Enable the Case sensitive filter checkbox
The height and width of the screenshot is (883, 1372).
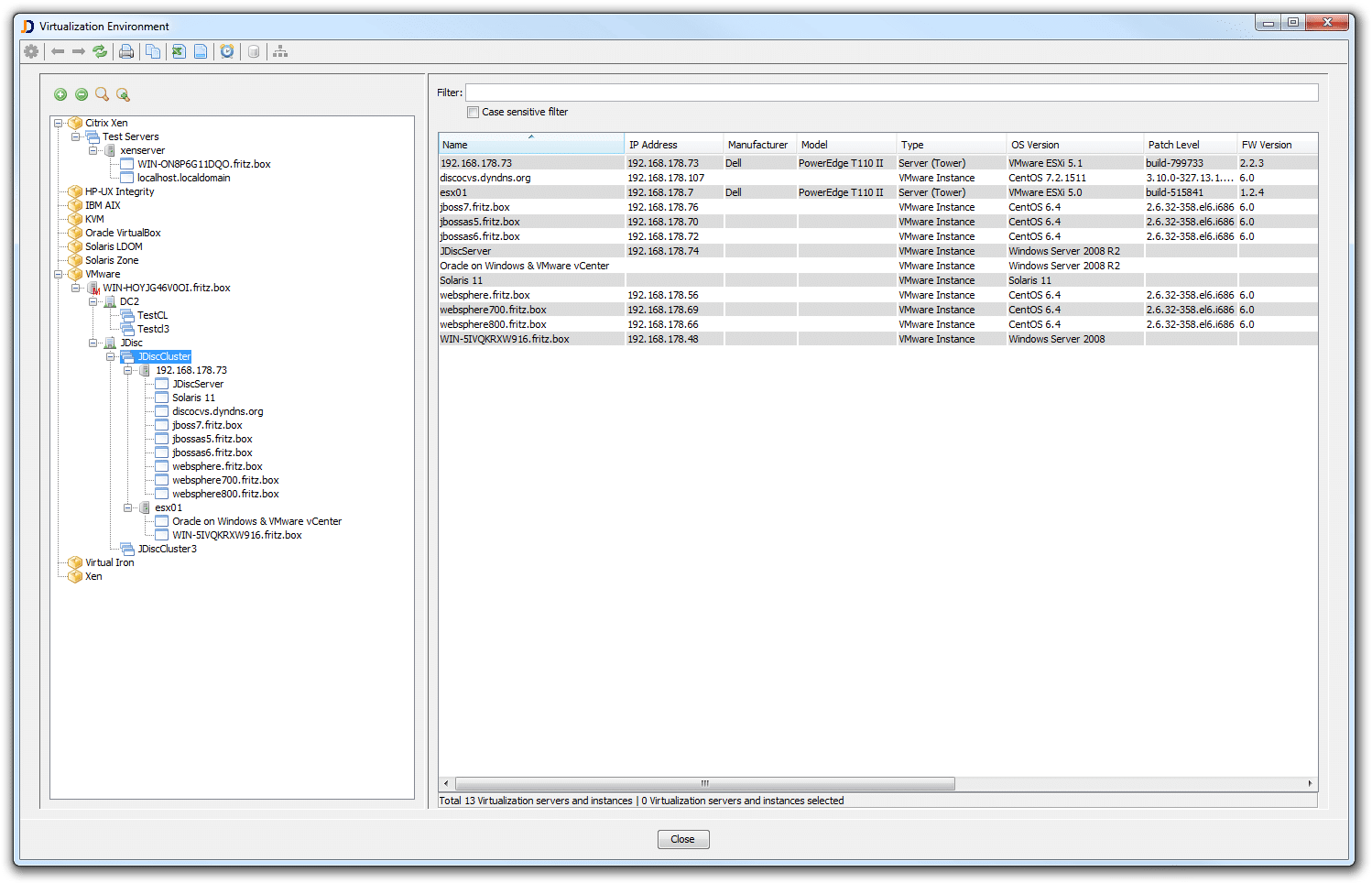coord(473,112)
